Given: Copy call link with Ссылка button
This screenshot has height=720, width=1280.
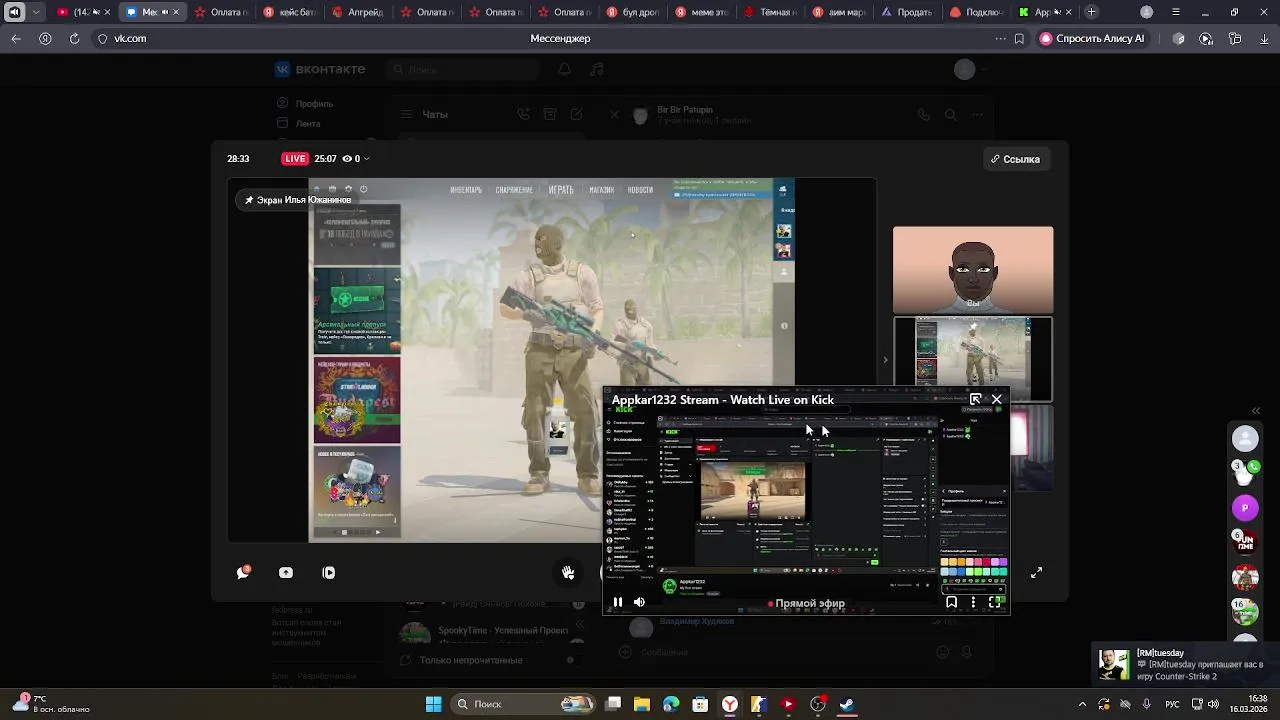Looking at the screenshot, I should click(x=1015, y=159).
